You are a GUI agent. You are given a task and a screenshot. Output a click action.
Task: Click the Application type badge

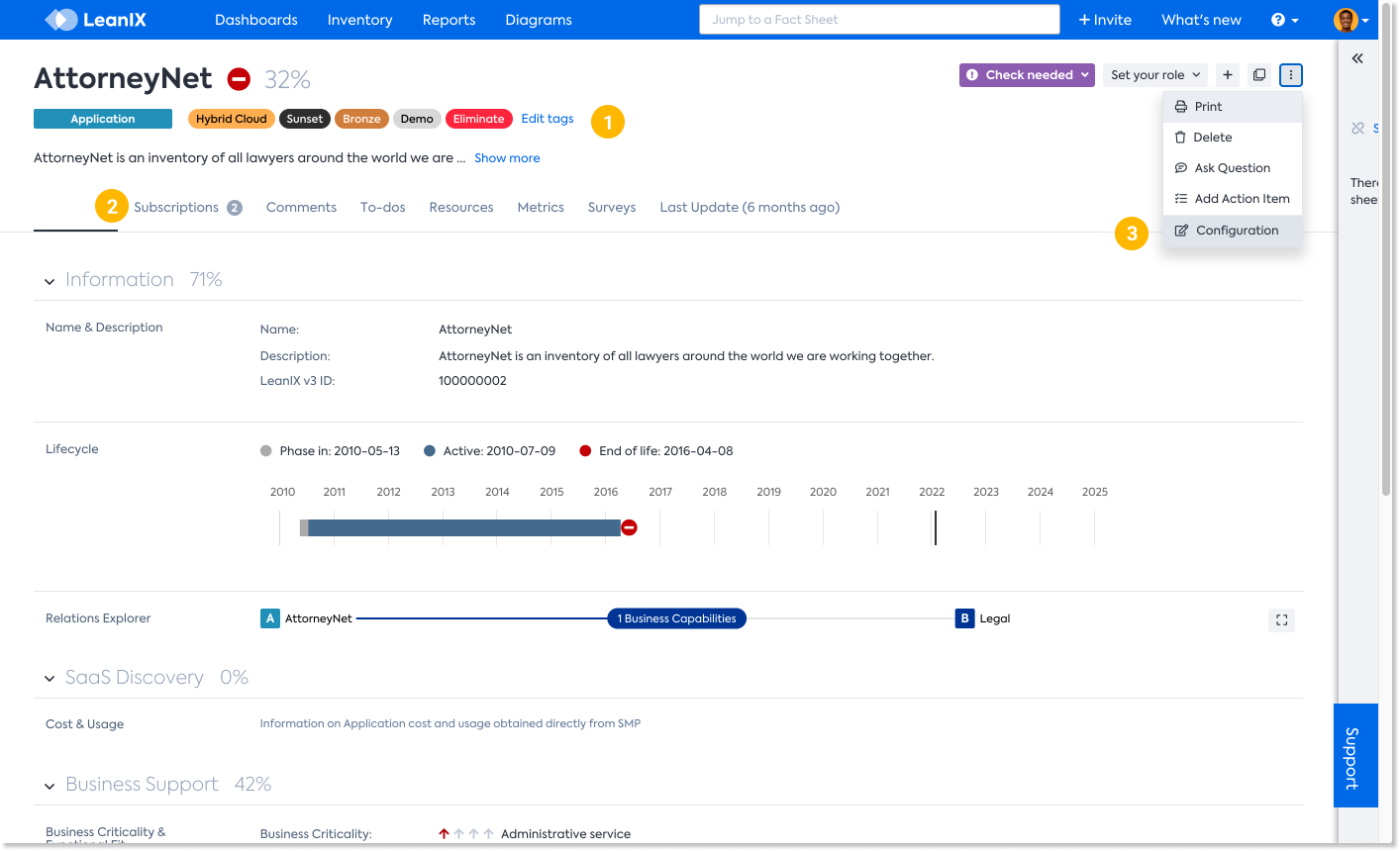tap(103, 119)
